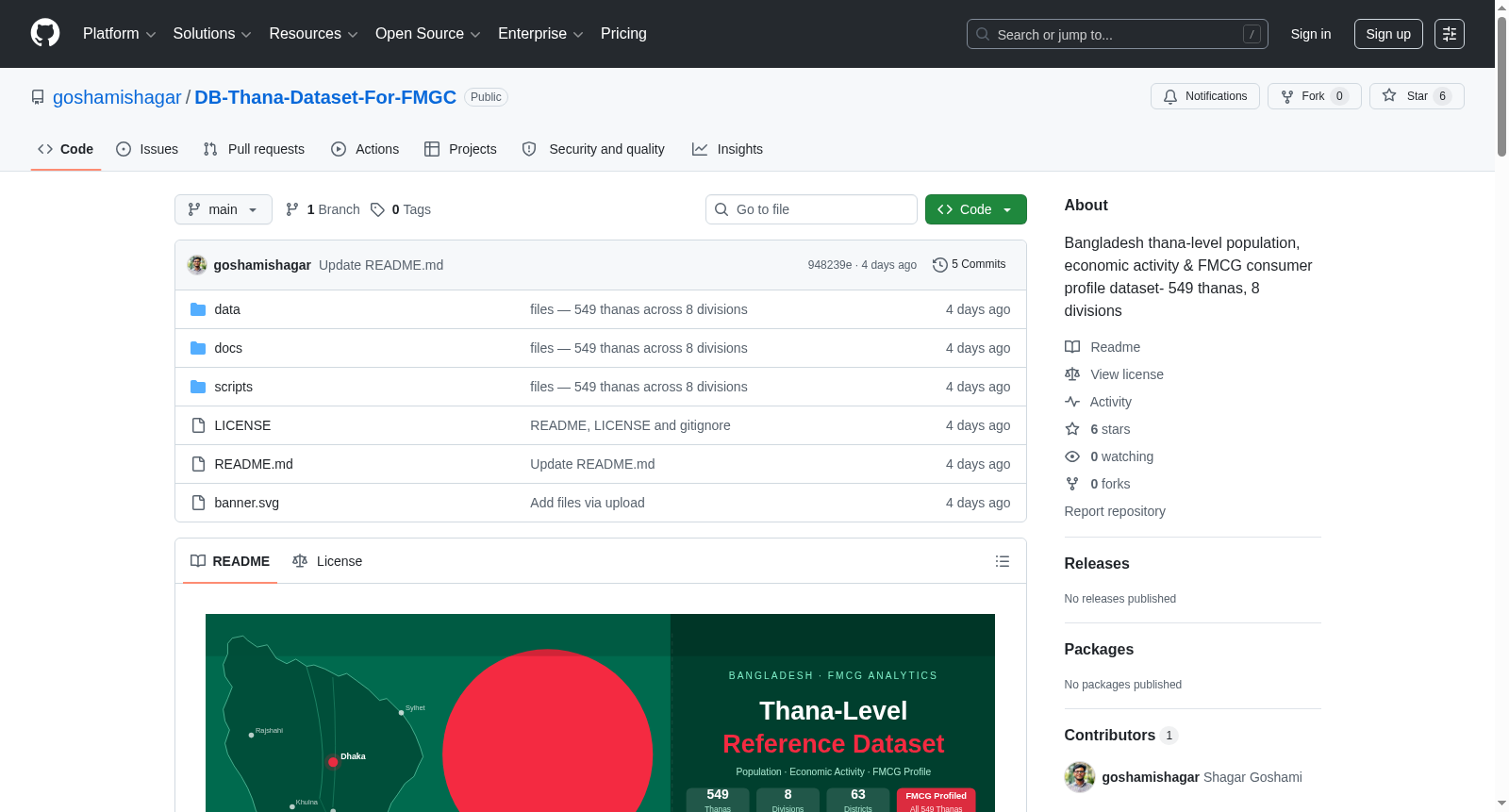The height and width of the screenshot is (812, 1509).
Task: Open the Releases section heading
Action: (x=1097, y=564)
